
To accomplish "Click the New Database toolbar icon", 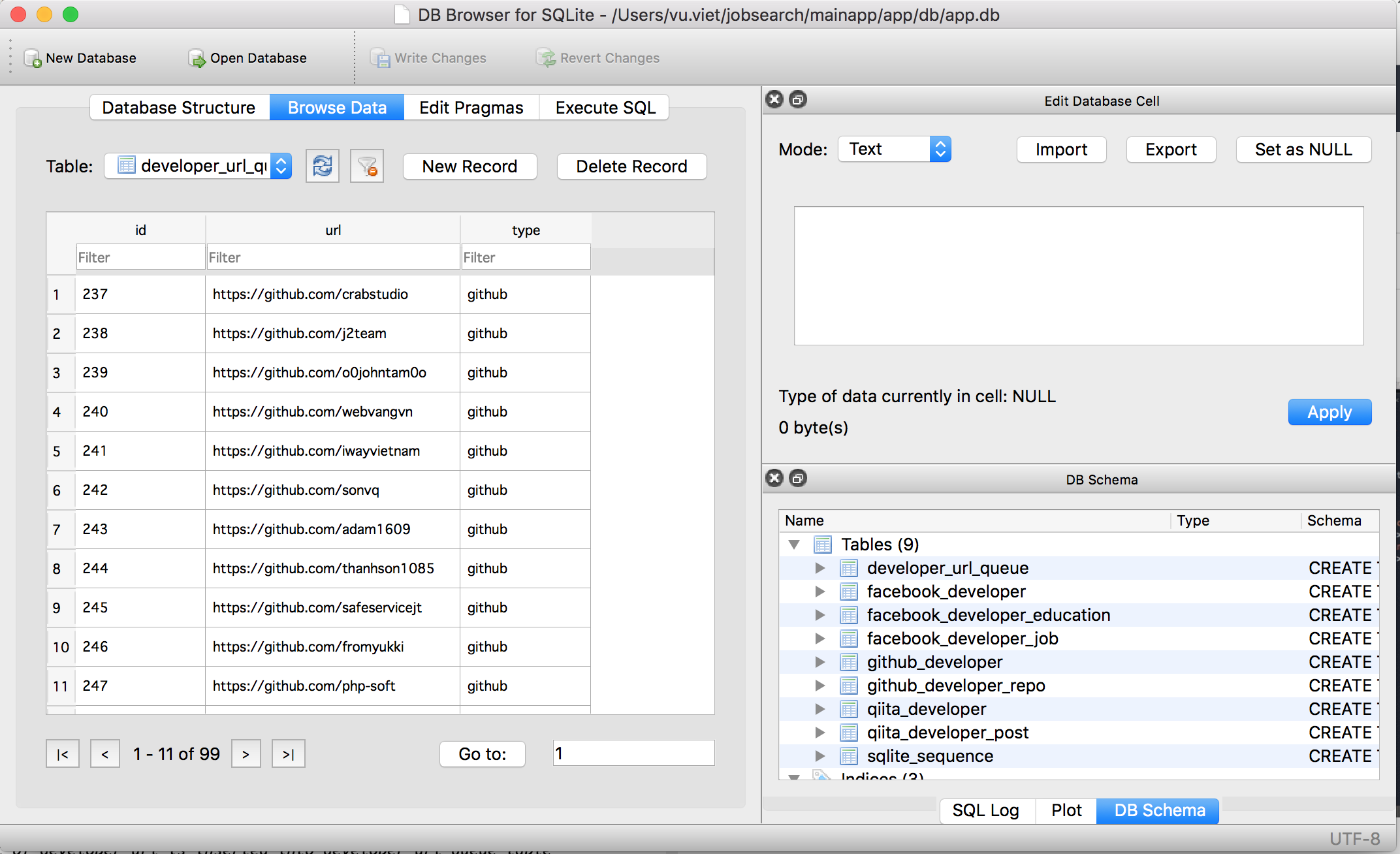I will 33,58.
